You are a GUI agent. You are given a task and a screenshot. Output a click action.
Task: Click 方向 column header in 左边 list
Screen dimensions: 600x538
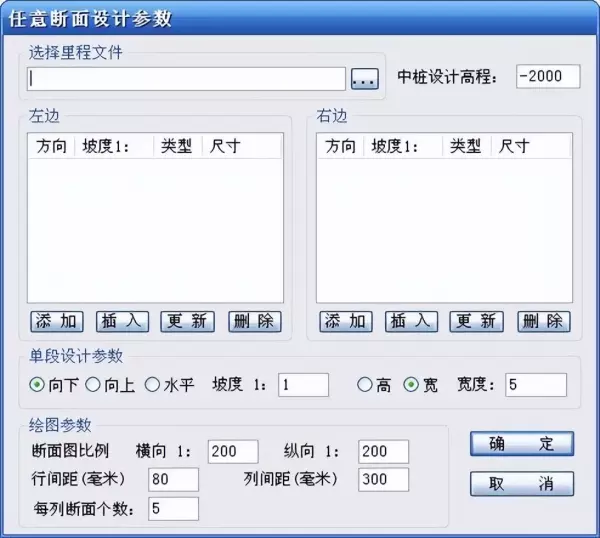(x=52, y=146)
